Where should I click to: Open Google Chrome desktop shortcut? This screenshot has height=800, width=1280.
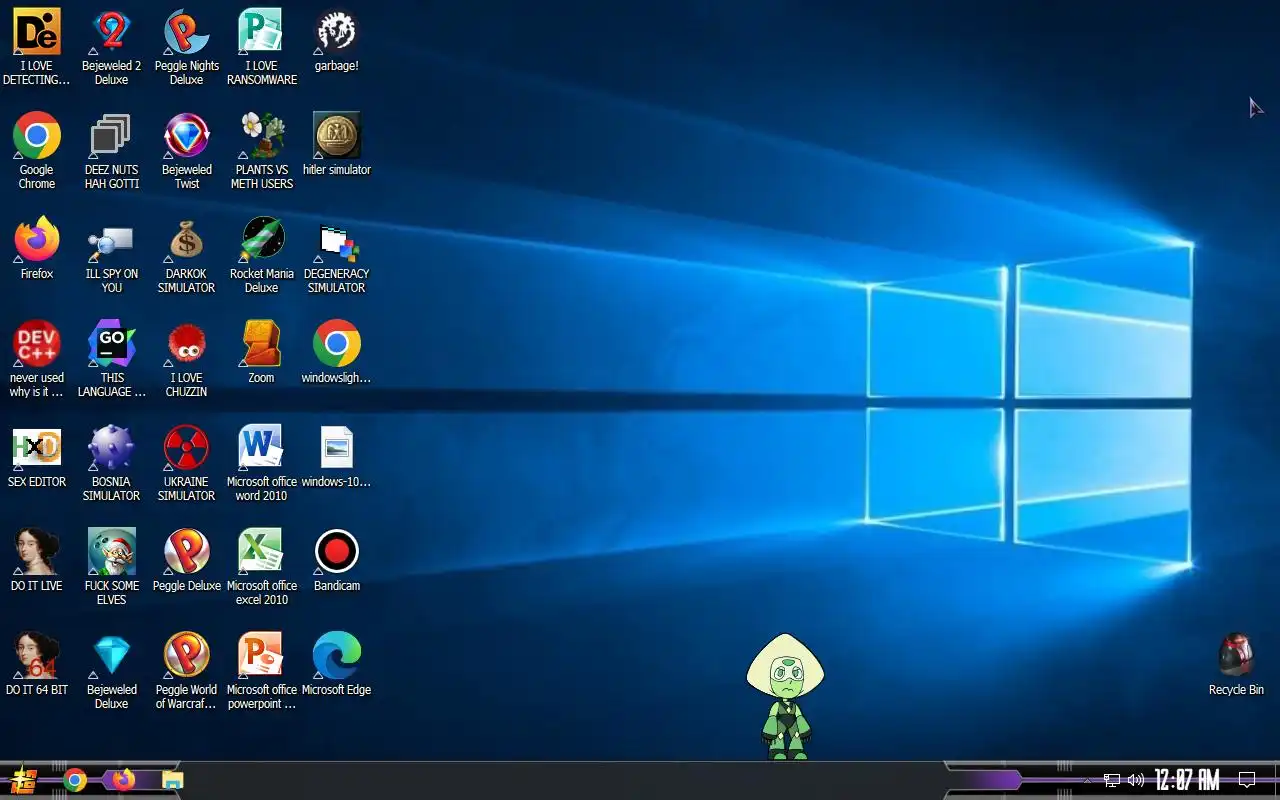pyautogui.click(x=37, y=150)
